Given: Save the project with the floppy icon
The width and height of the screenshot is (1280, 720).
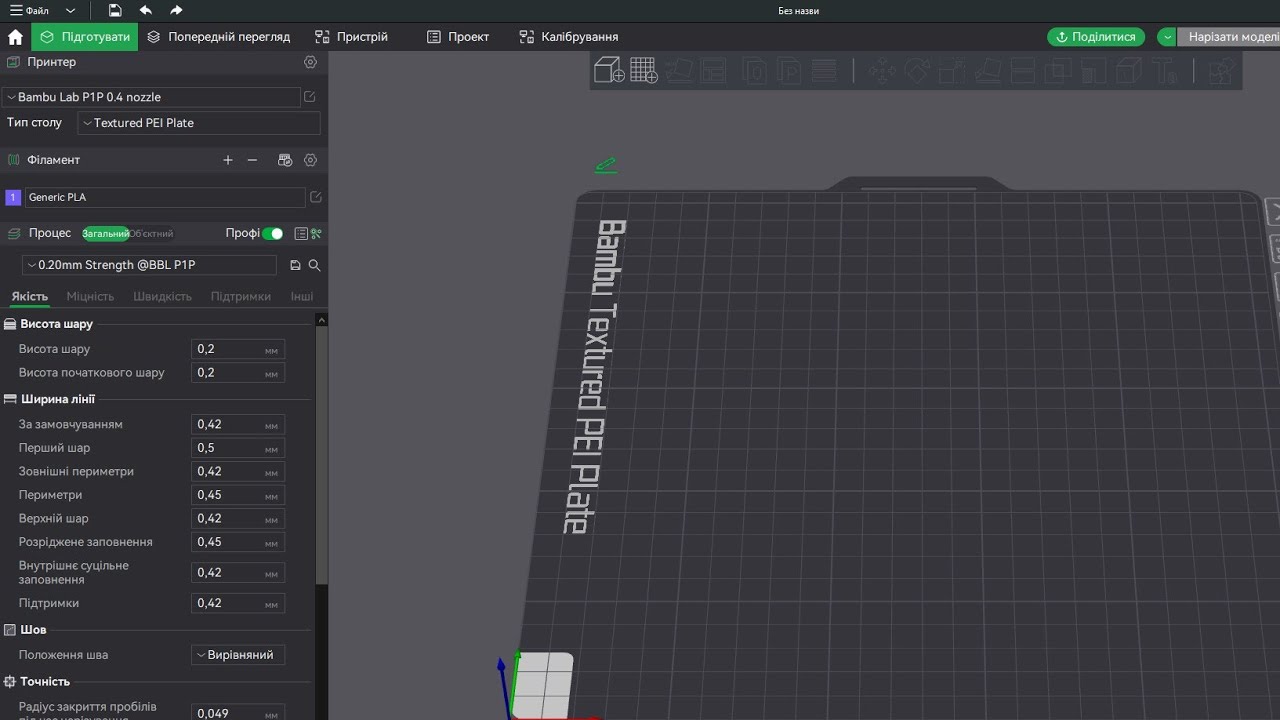Looking at the screenshot, I should [115, 10].
